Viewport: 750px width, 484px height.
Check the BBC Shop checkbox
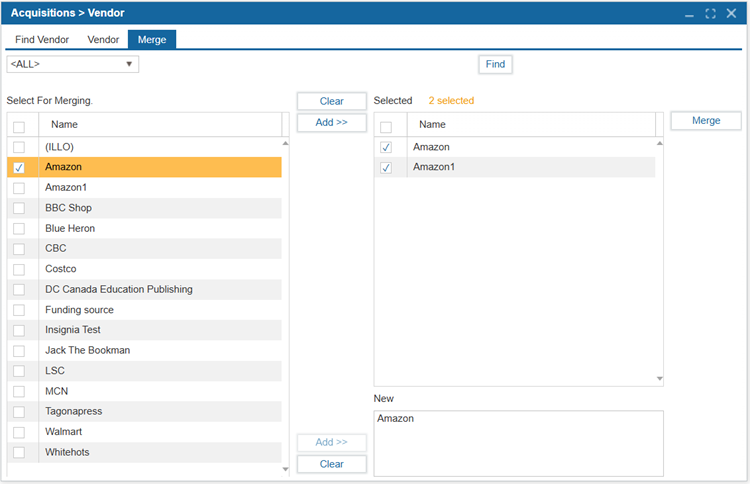(19, 209)
